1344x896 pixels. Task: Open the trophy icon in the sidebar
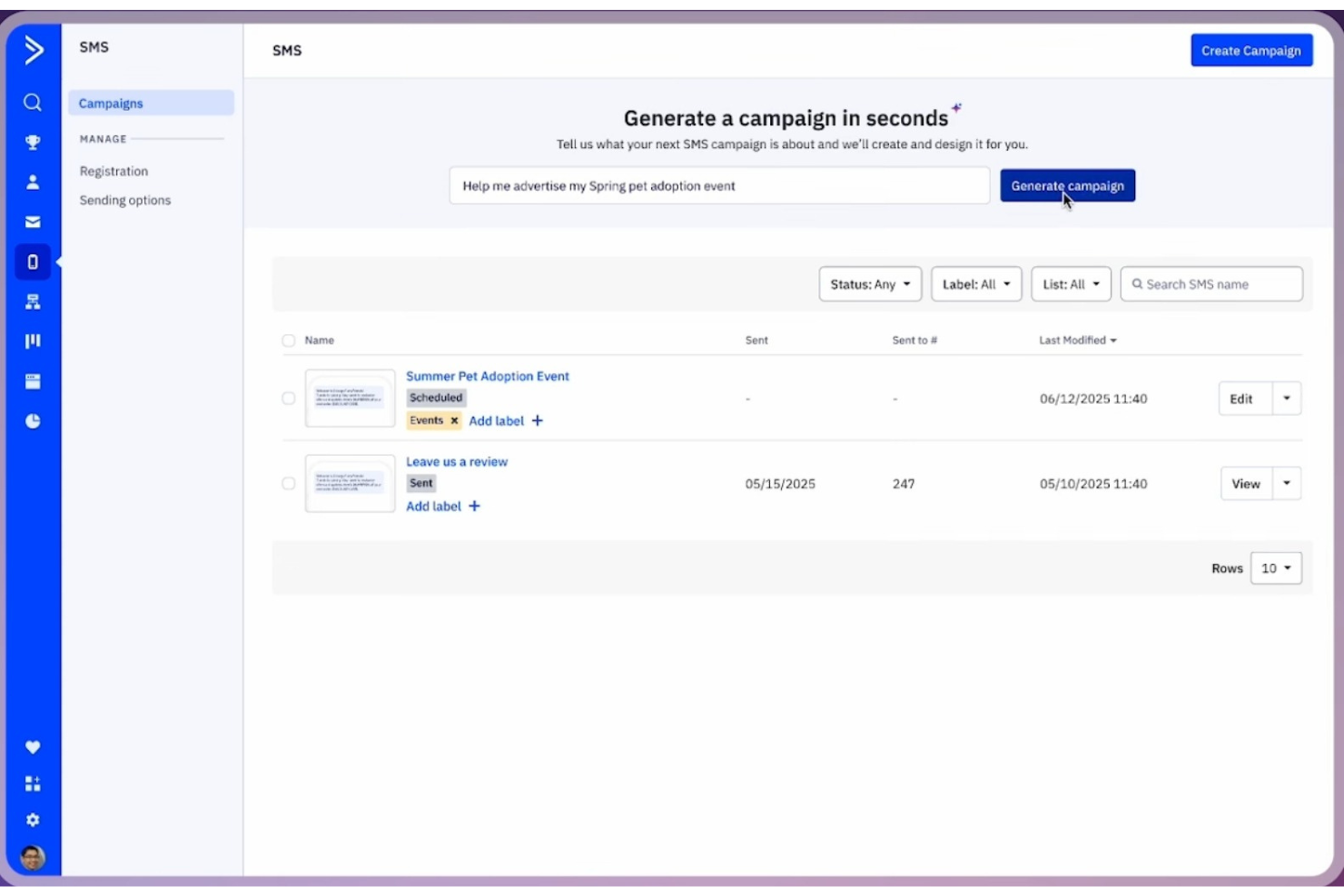pyautogui.click(x=33, y=142)
